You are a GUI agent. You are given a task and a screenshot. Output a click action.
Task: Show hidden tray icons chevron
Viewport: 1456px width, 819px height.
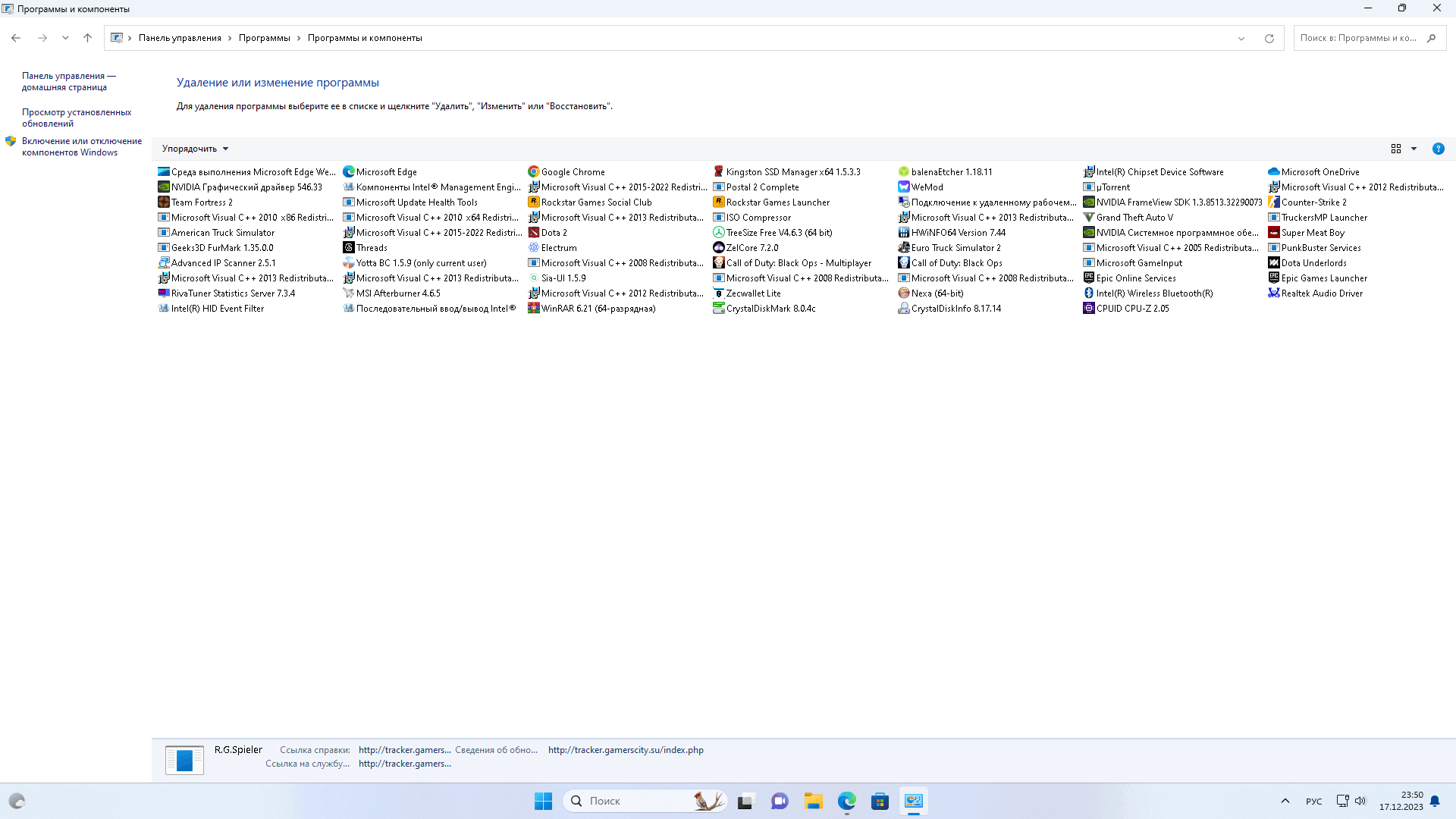tap(1285, 801)
